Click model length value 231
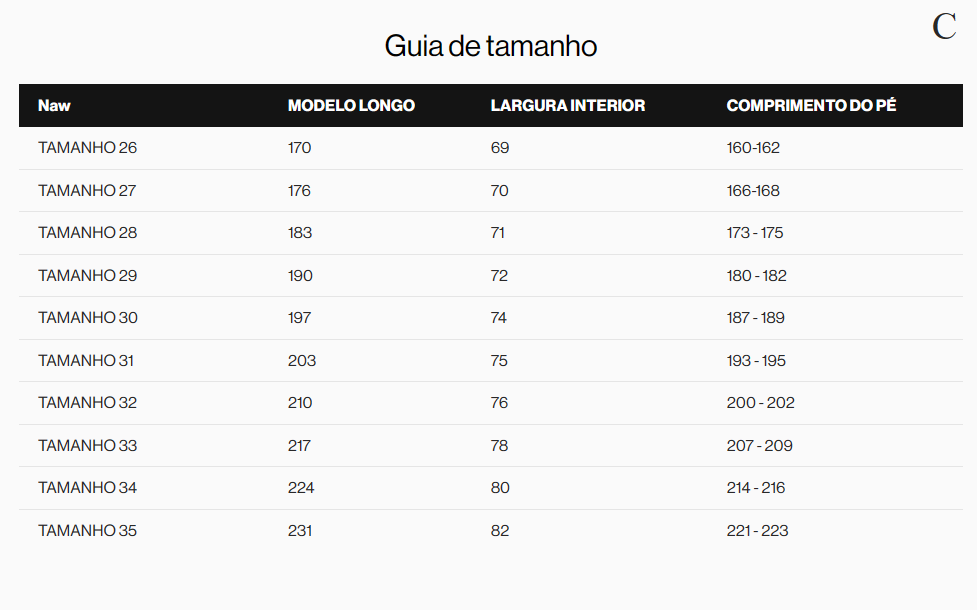Screen dimensions: 977x610 click(300, 531)
